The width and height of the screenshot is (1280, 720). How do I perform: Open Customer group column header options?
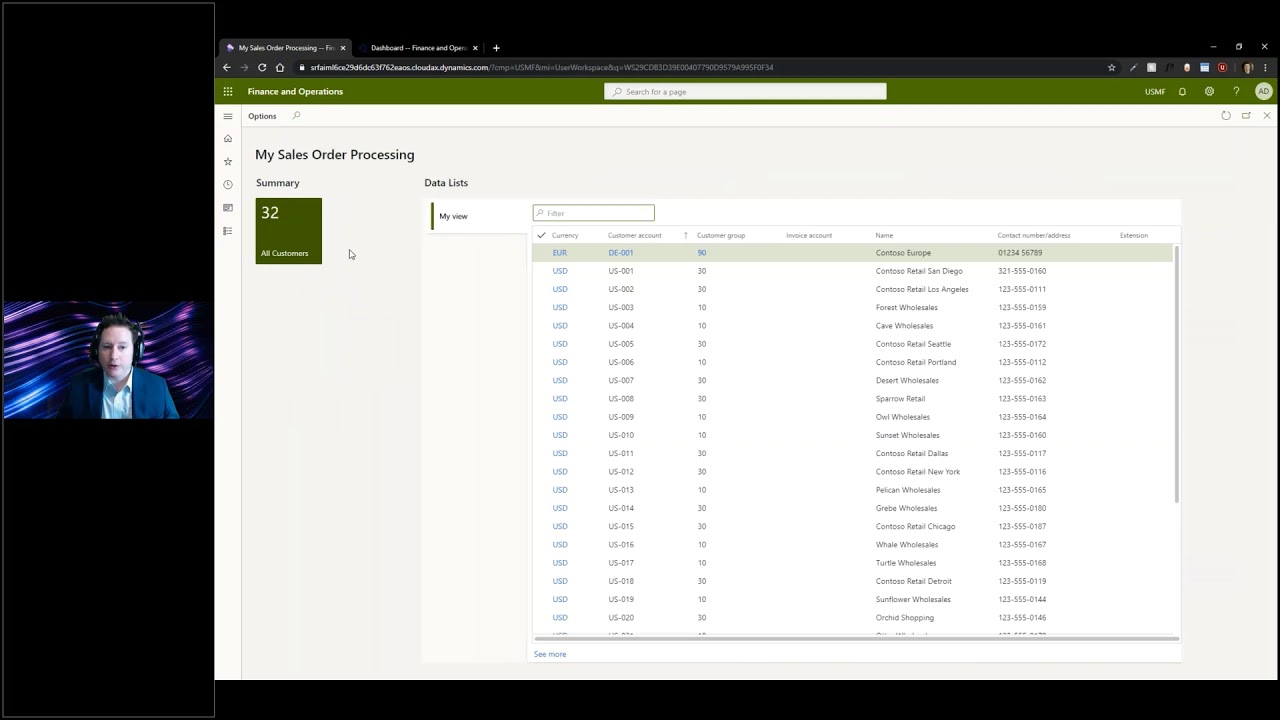(721, 235)
